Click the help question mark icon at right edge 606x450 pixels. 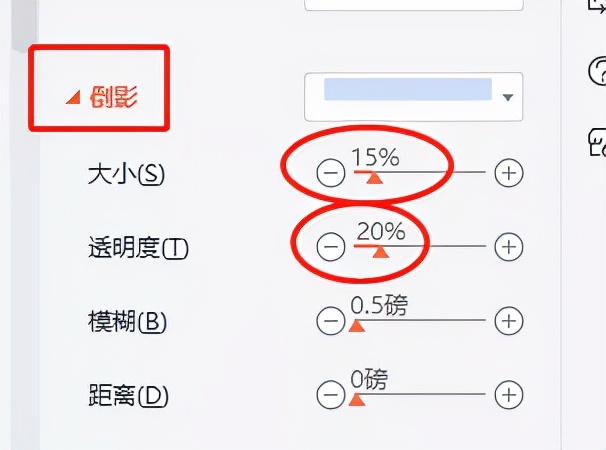click(597, 71)
